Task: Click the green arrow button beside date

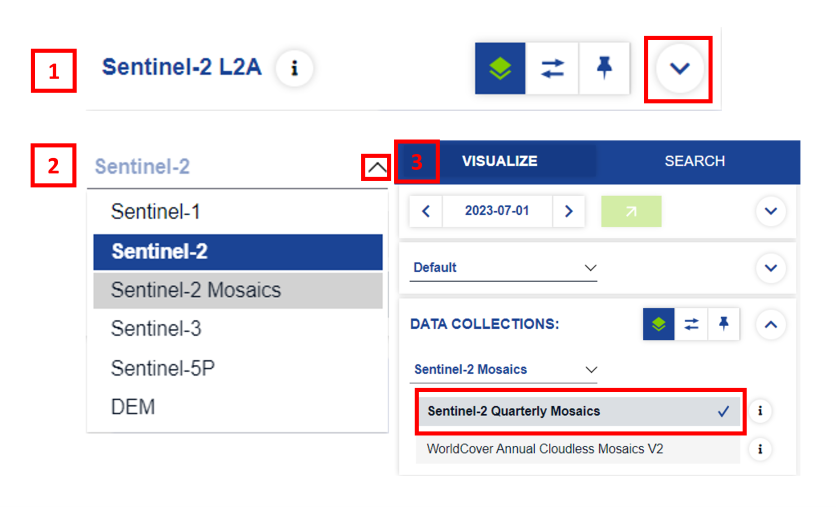Action: coord(631,211)
